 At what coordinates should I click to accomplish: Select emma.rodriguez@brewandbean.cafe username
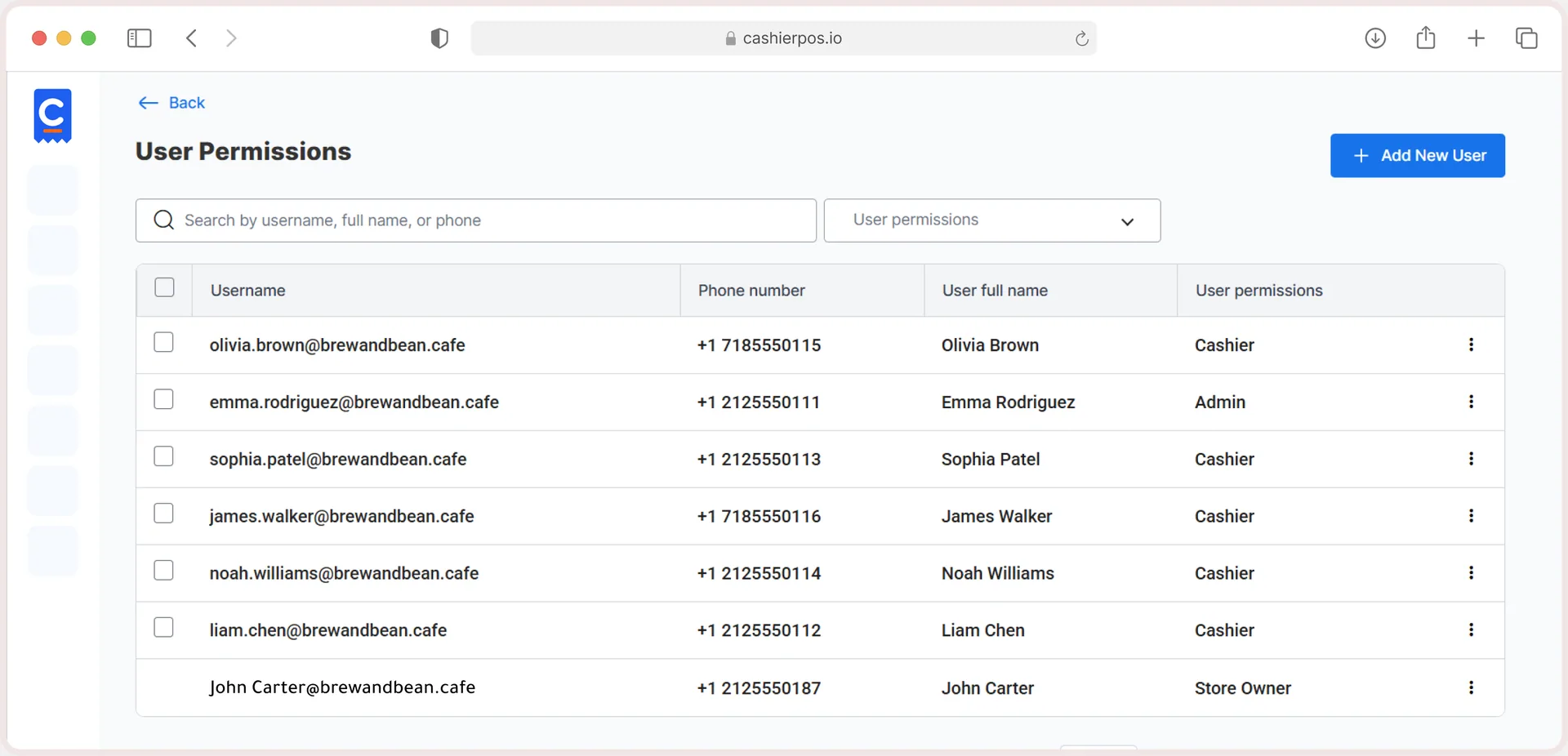[354, 402]
